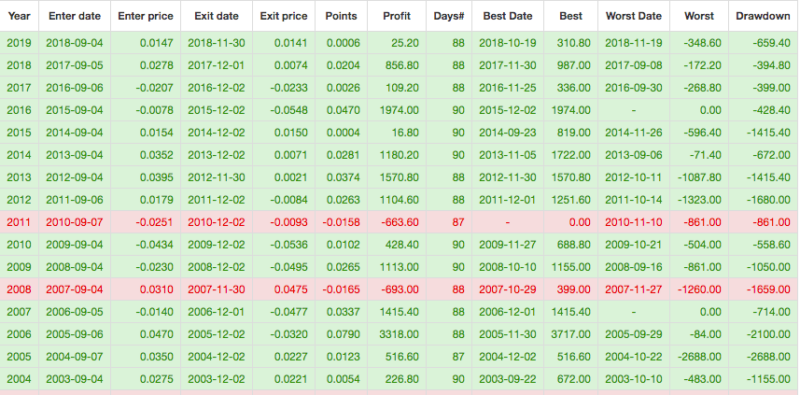Click exit price -0.0548
The image size is (800, 395).
point(289,110)
